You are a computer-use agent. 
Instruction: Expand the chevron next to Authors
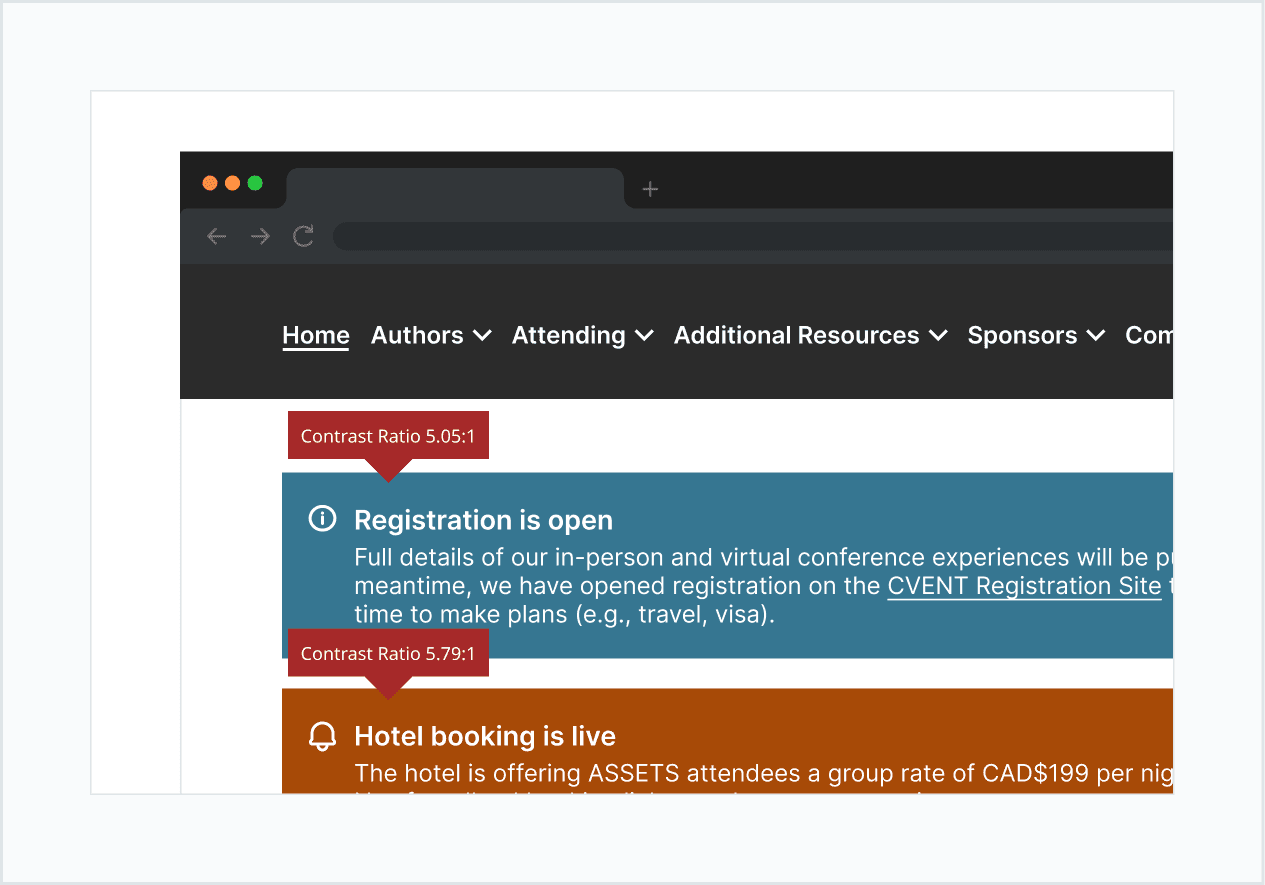pyautogui.click(x=482, y=336)
